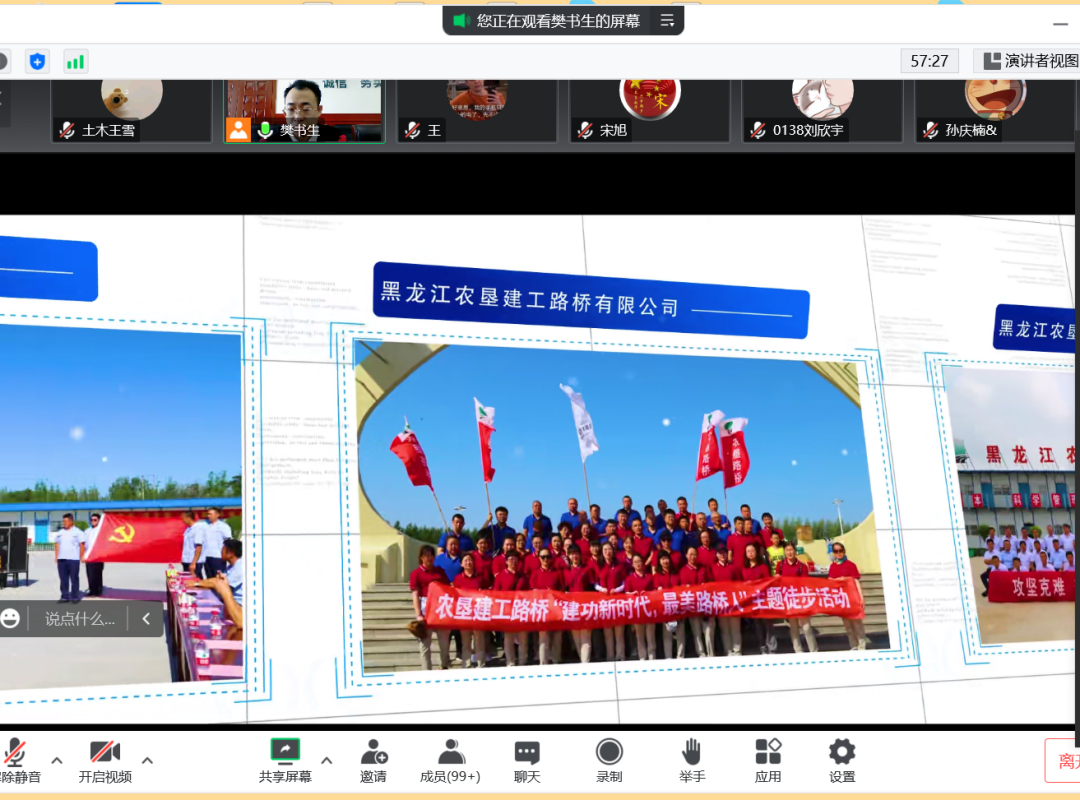Click the center group photo with the red banner
The width and height of the screenshot is (1080, 800).
tap(623, 507)
